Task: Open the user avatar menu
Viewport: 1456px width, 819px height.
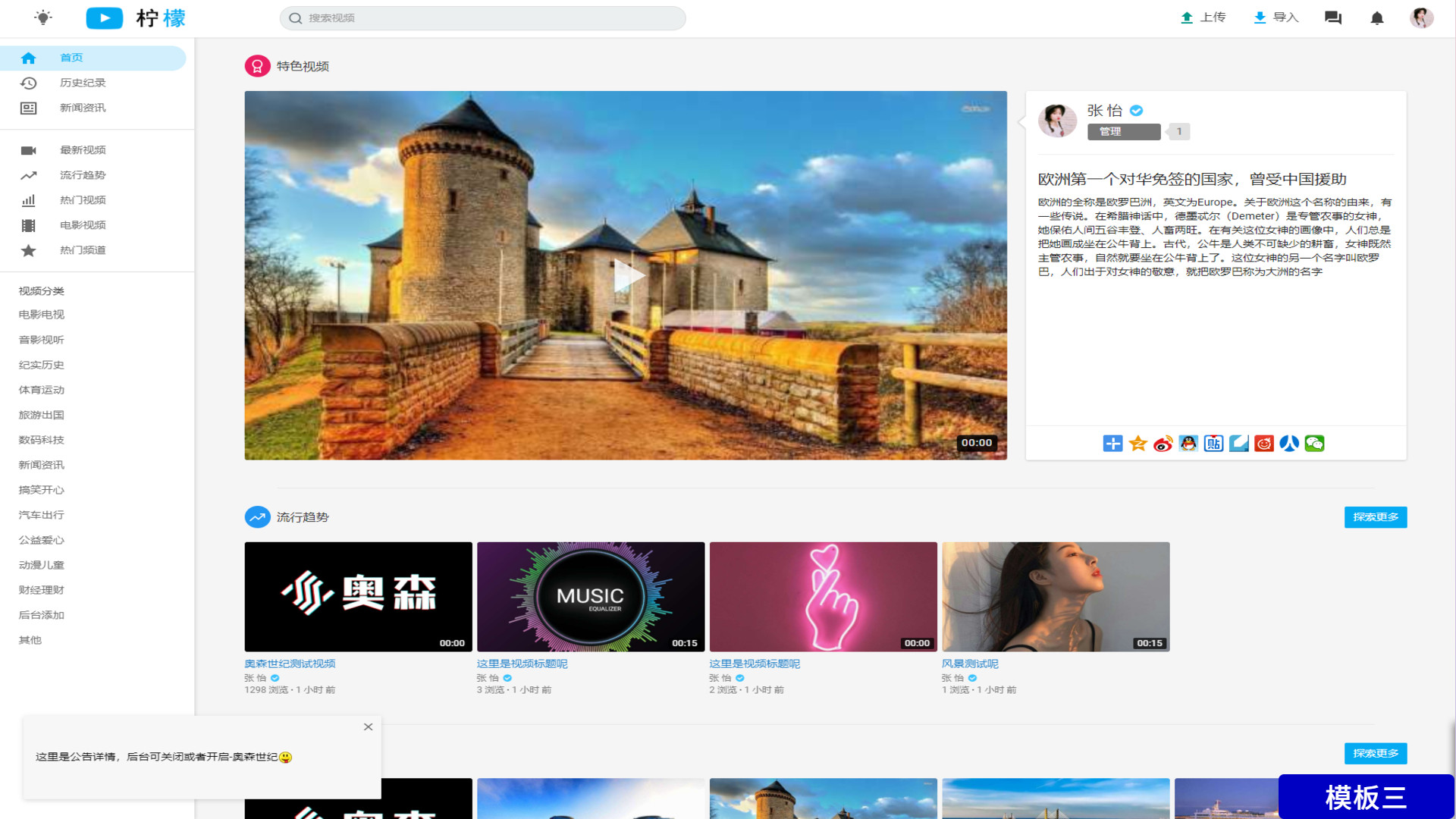Action: tap(1421, 17)
